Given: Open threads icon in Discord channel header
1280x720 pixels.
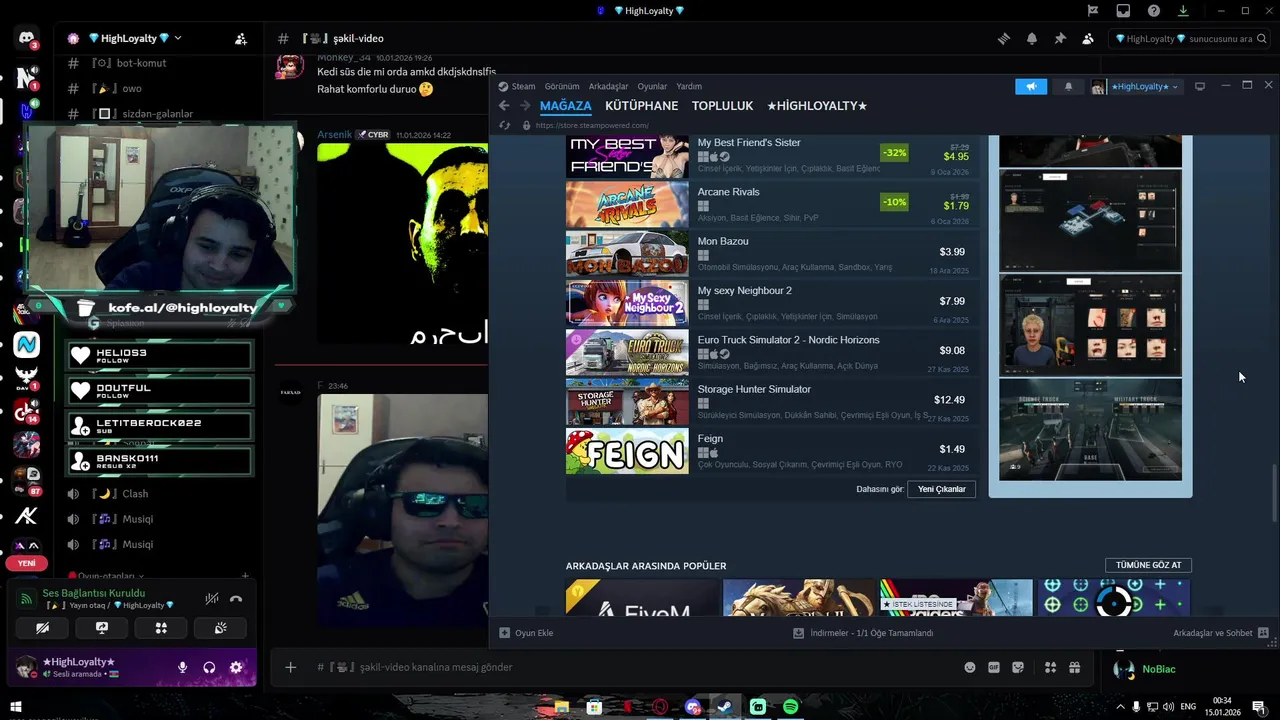Looking at the screenshot, I should pyautogui.click(x=1004, y=39).
